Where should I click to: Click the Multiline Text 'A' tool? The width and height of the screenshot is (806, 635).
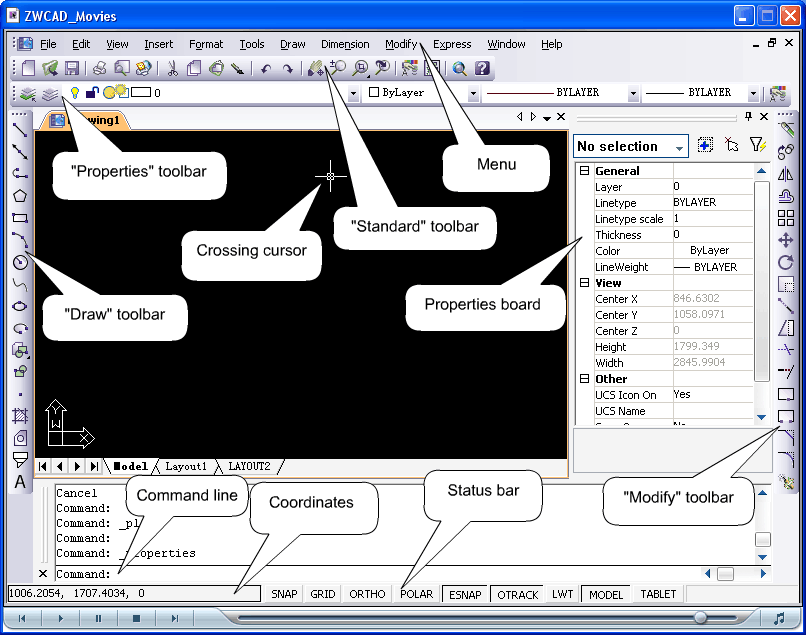(19, 482)
